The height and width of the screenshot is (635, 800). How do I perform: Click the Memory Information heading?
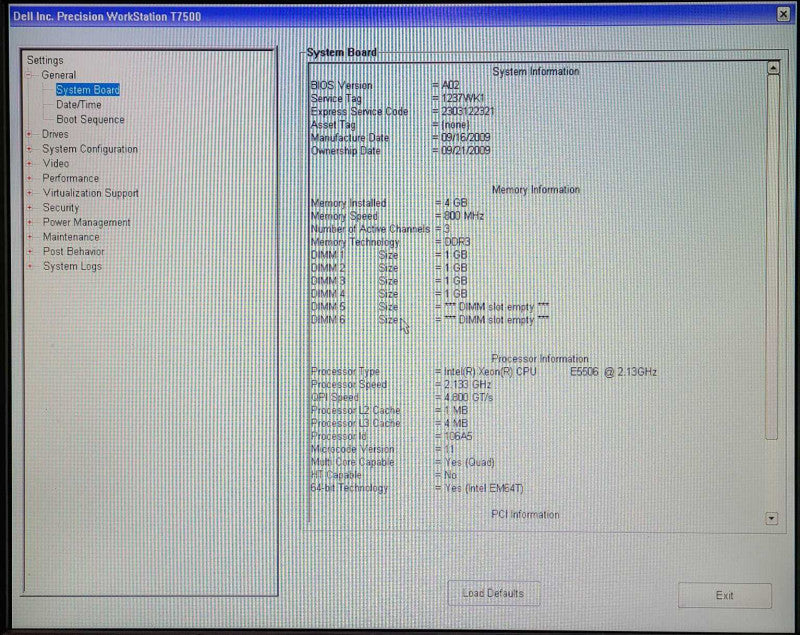pyautogui.click(x=536, y=190)
